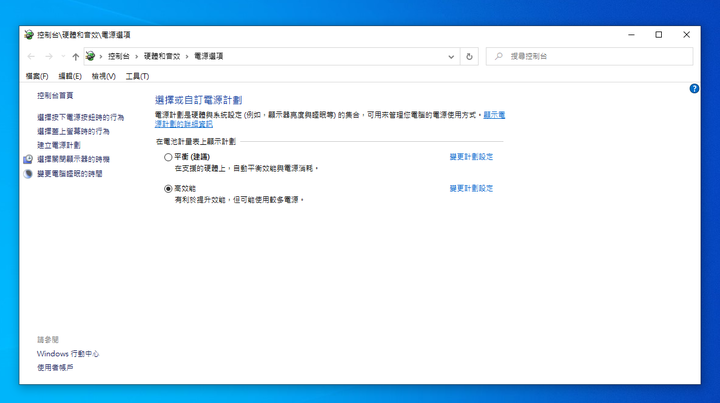Open 變更計劃設定 for 平衡 plan
The image size is (720, 403).
471,157
